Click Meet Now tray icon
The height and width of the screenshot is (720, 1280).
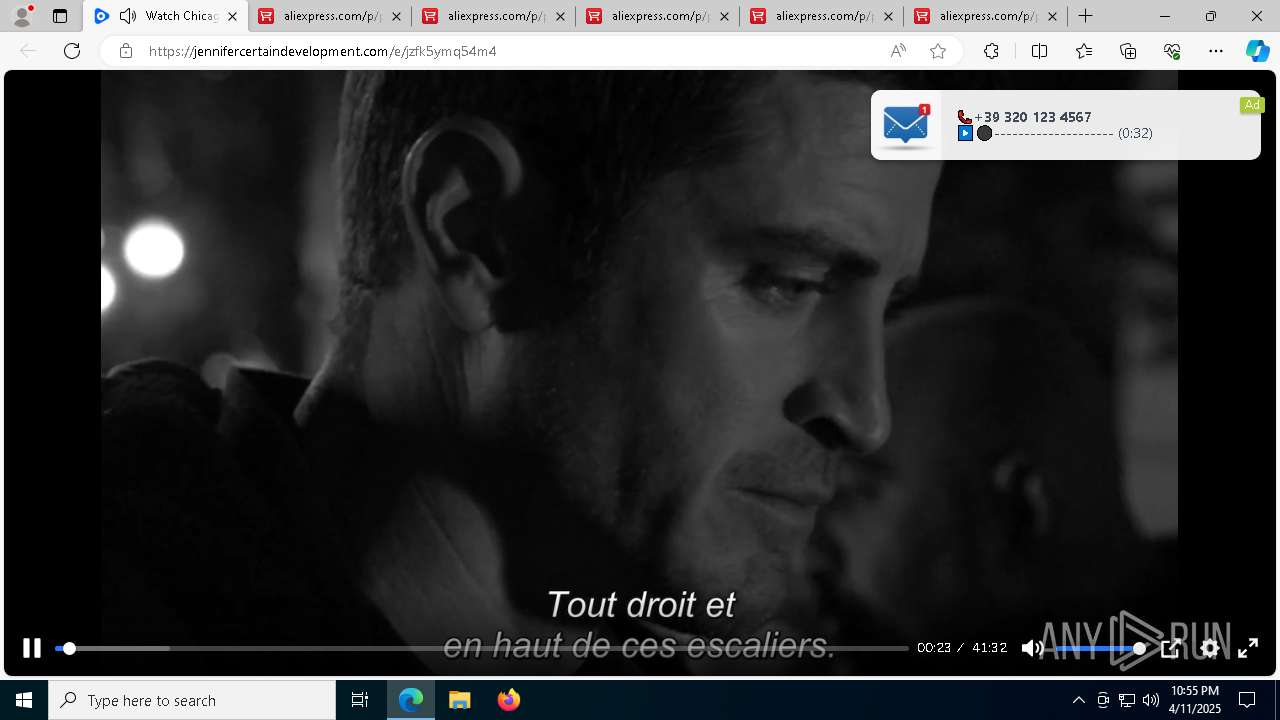(1103, 700)
